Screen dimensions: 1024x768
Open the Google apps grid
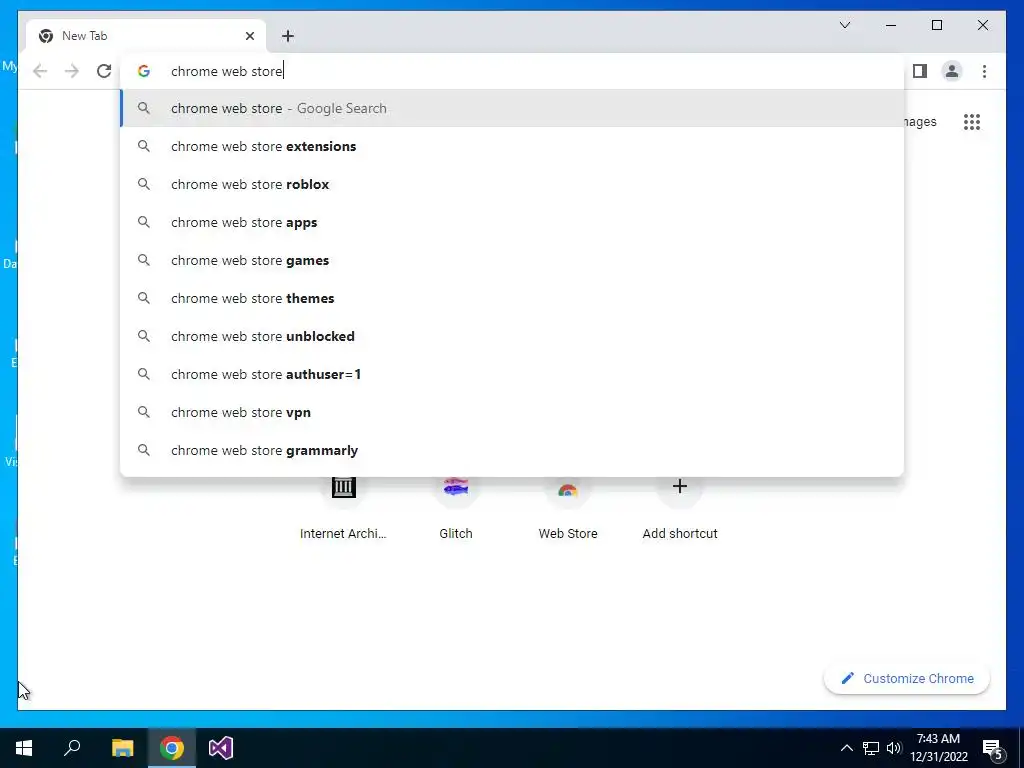(972, 121)
